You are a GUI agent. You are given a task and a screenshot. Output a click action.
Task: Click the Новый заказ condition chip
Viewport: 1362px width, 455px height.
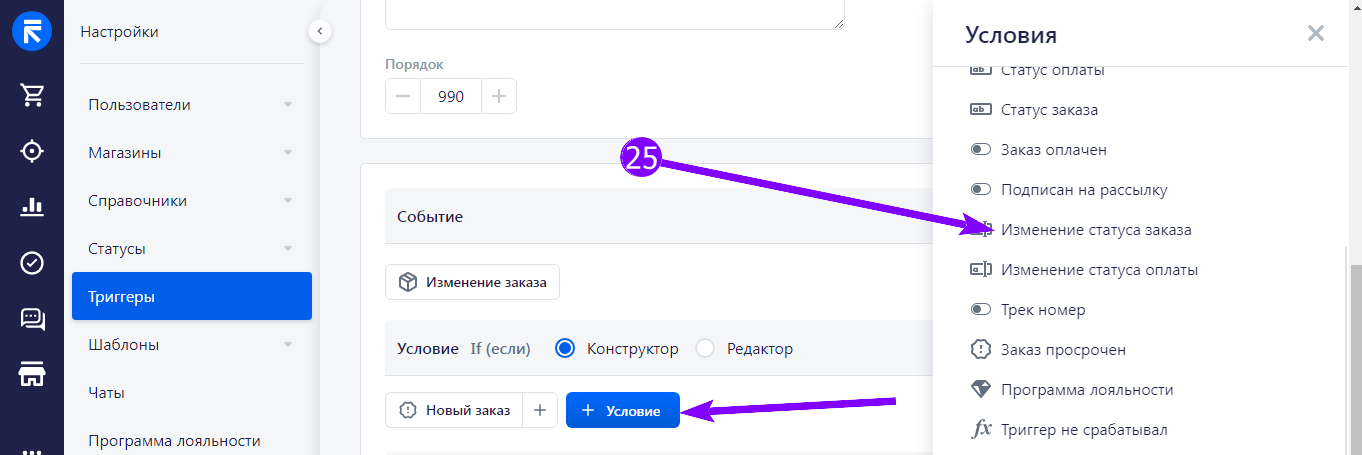click(x=454, y=410)
